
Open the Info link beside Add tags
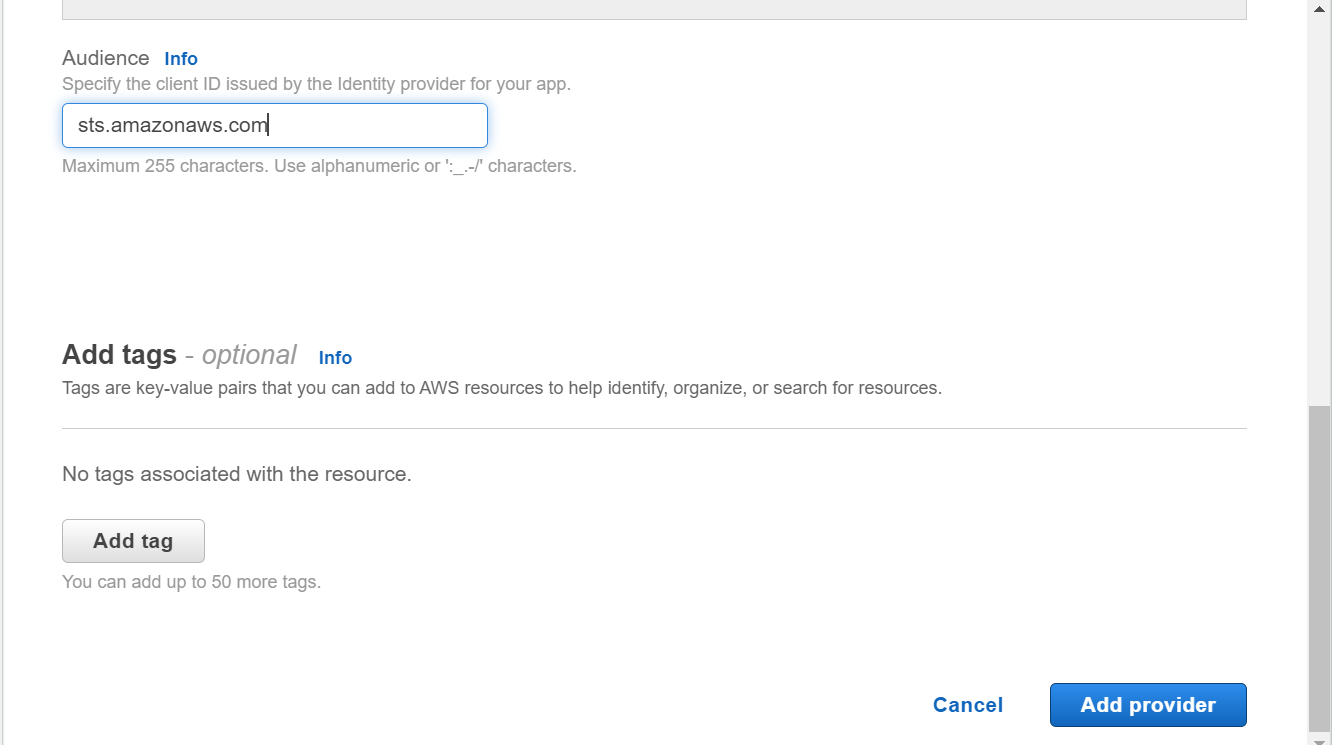(335, 358)
